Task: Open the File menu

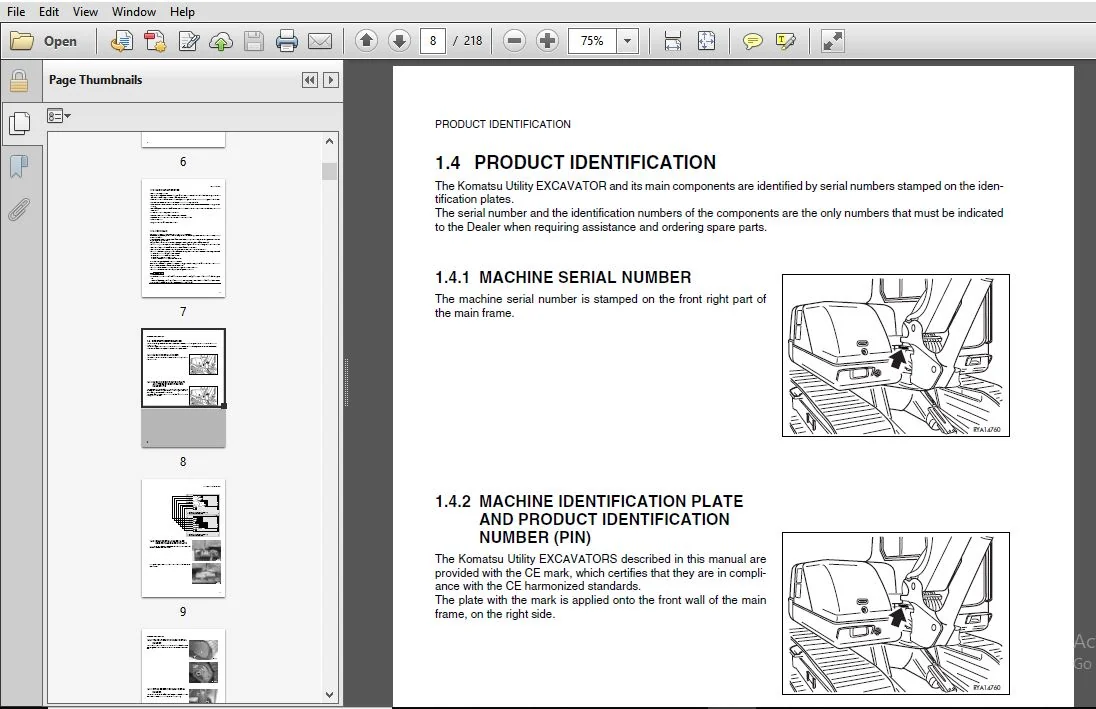Action: coord(15,12)
